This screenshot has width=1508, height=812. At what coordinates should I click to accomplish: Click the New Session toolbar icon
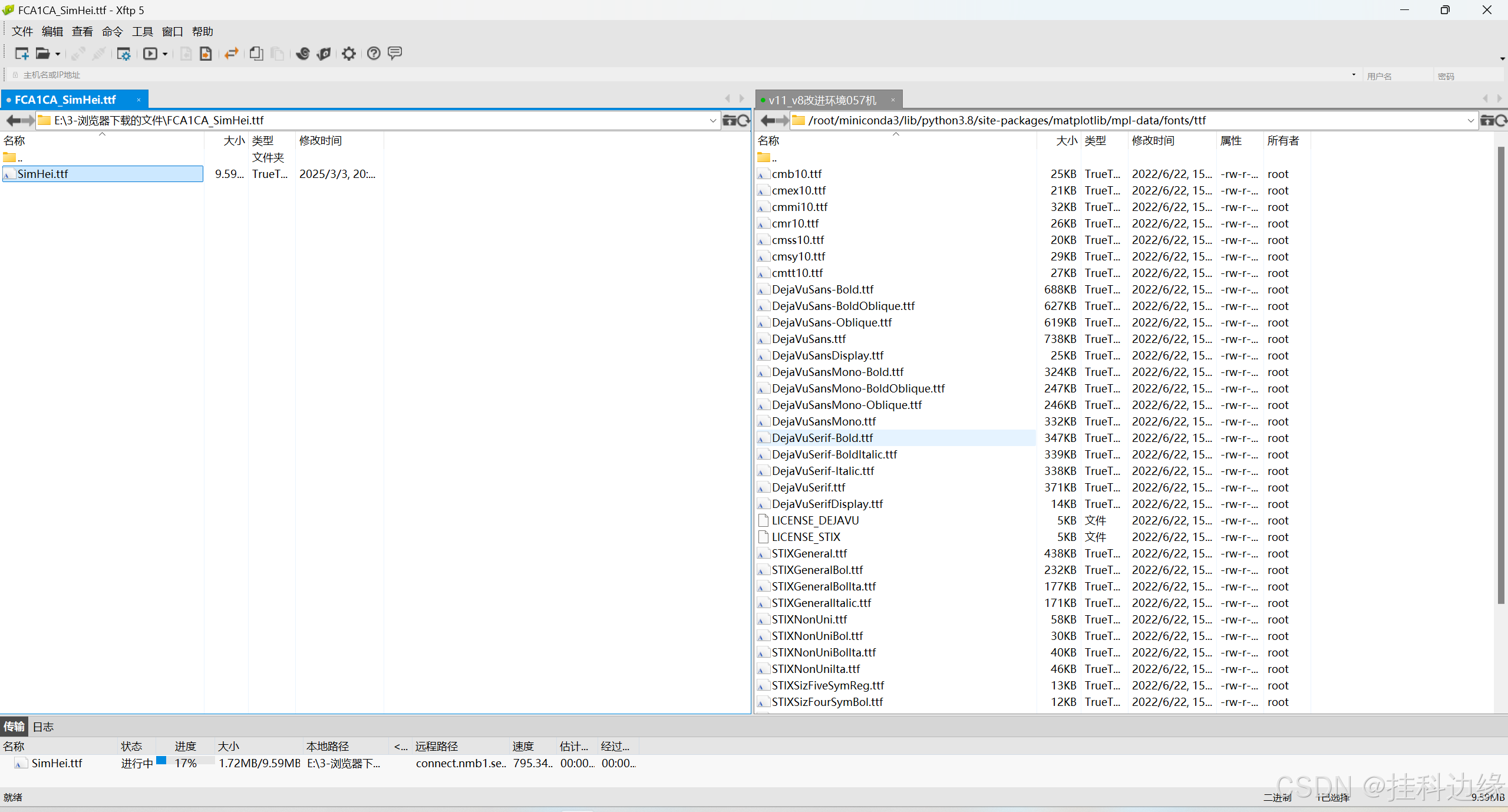click(x=22, y=54)
